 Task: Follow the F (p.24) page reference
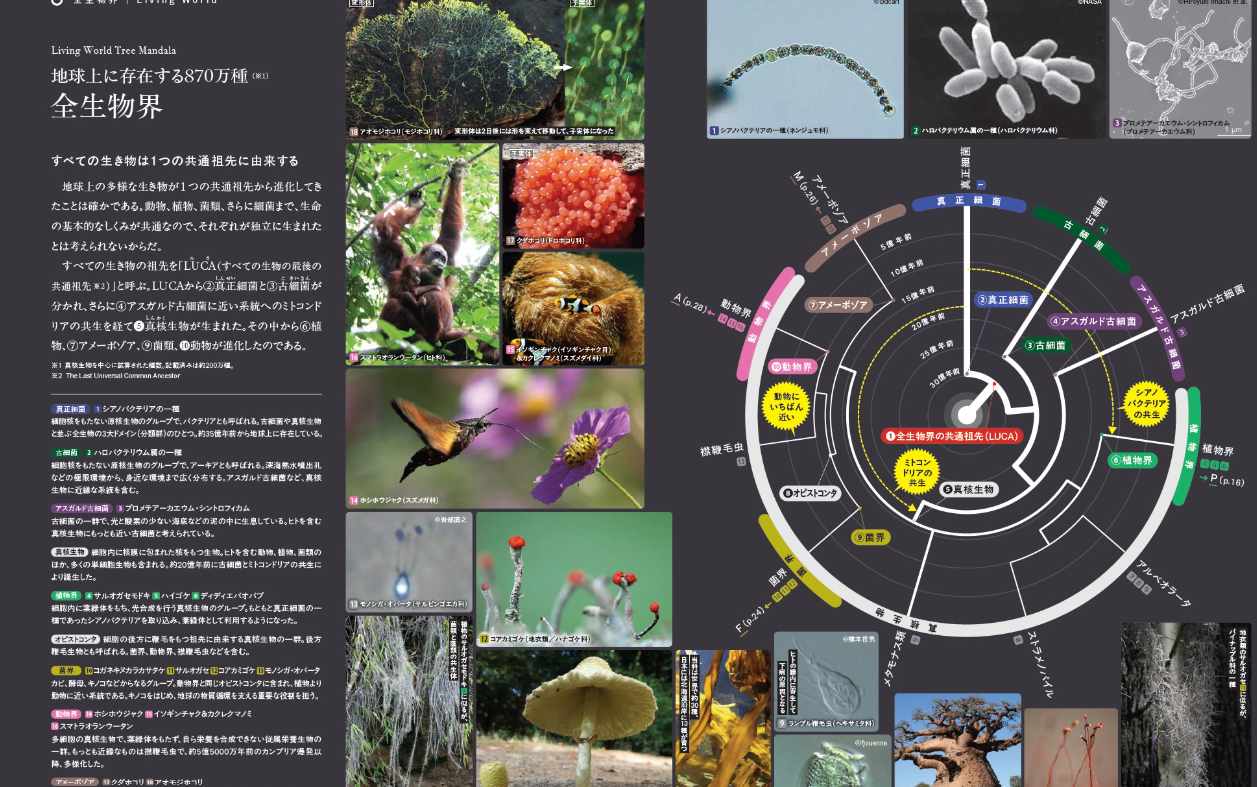point(750,620)
